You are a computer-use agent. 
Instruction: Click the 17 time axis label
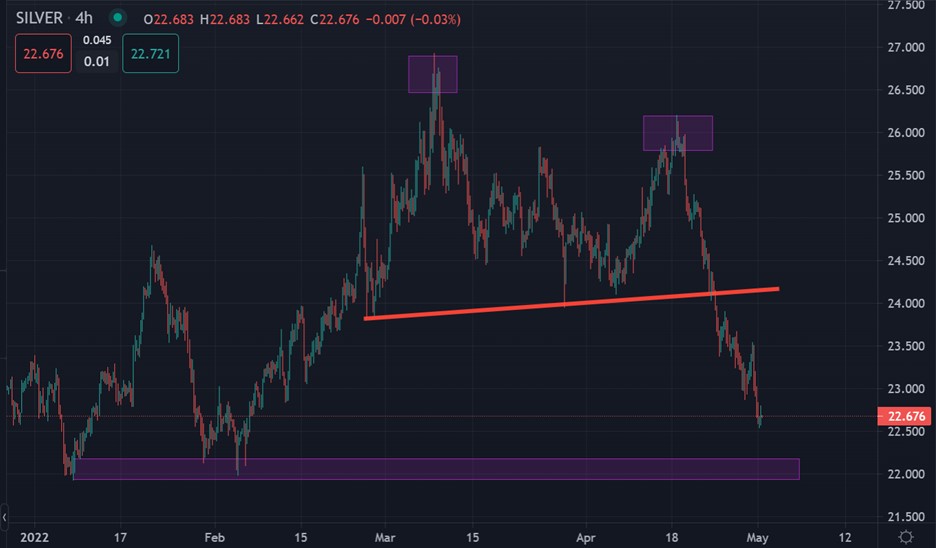coord(120,537)
